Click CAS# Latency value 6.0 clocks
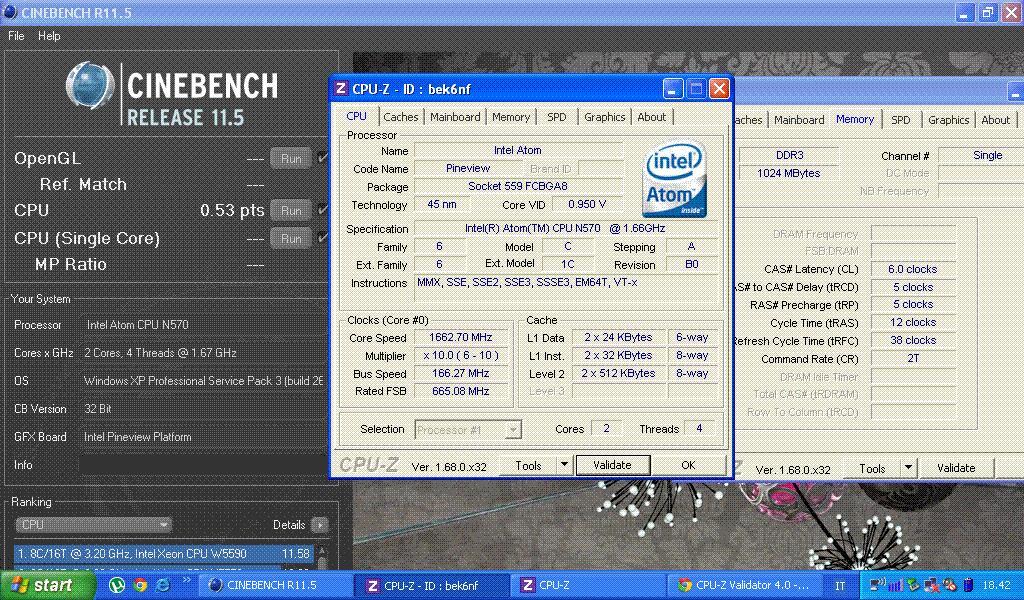Viewport: 1024px width, 600px height. pos(912,269)
